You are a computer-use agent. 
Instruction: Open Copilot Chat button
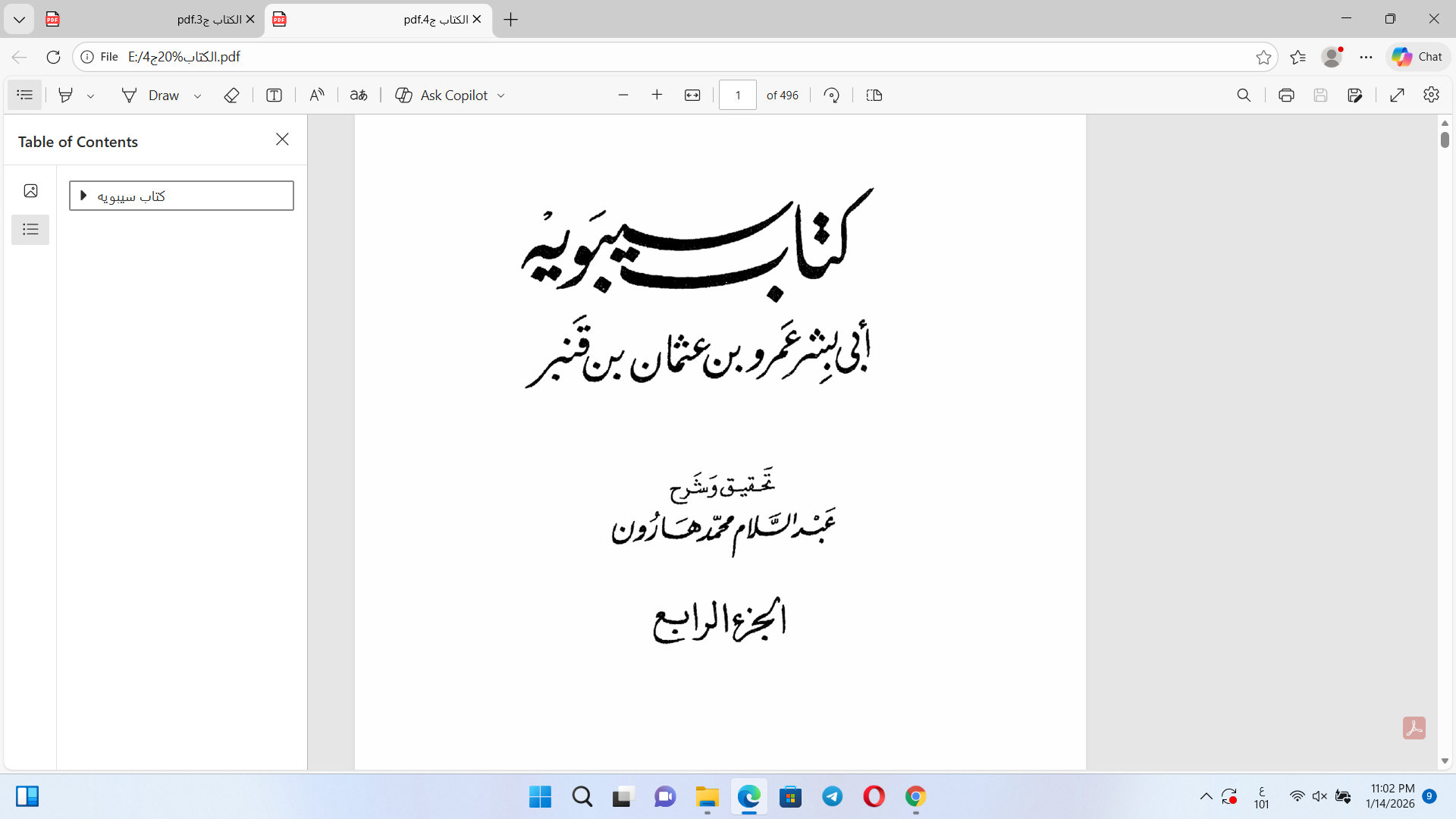pos(1418,57)
